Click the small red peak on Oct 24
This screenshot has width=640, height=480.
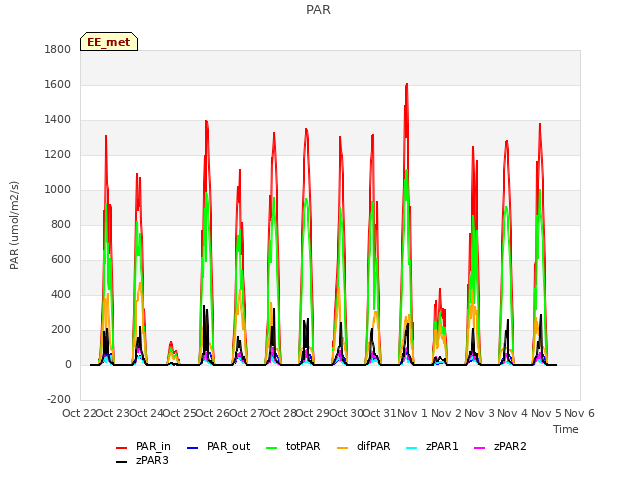pos(171,343)
